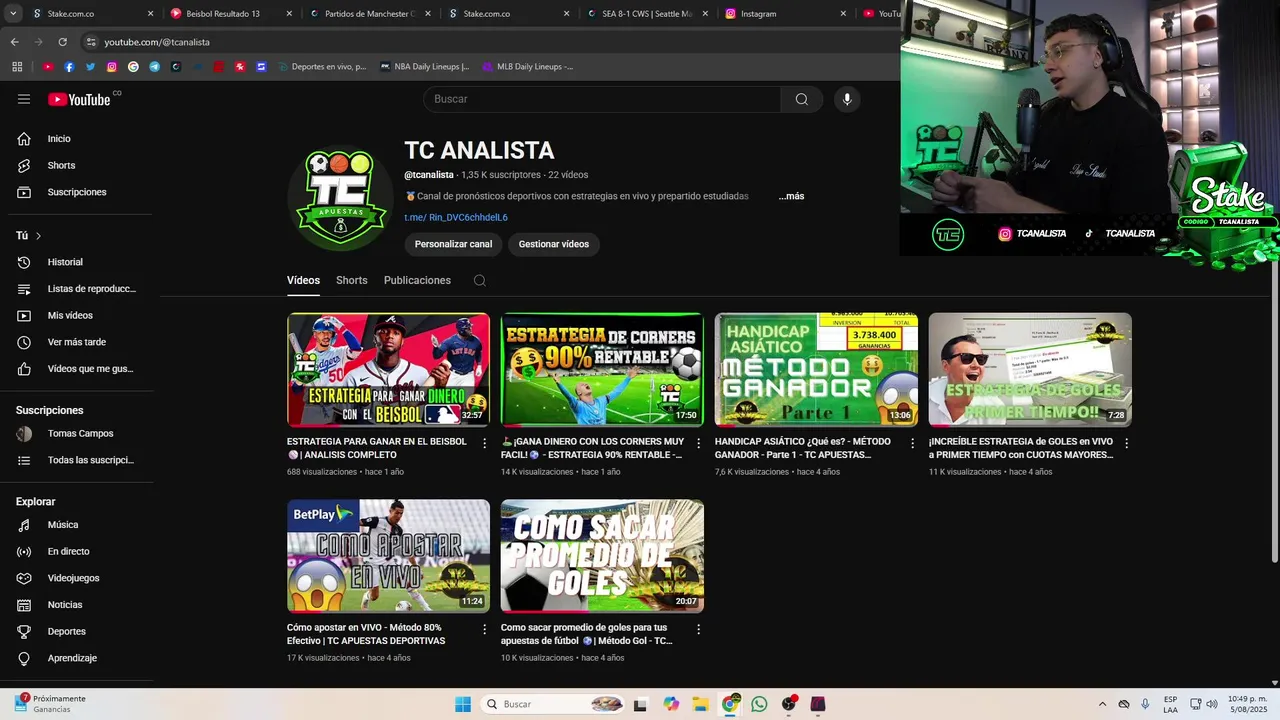Switch to channel Shorts tab
The height and width of the screenshot is (720, 1280).
pos(352,280)
